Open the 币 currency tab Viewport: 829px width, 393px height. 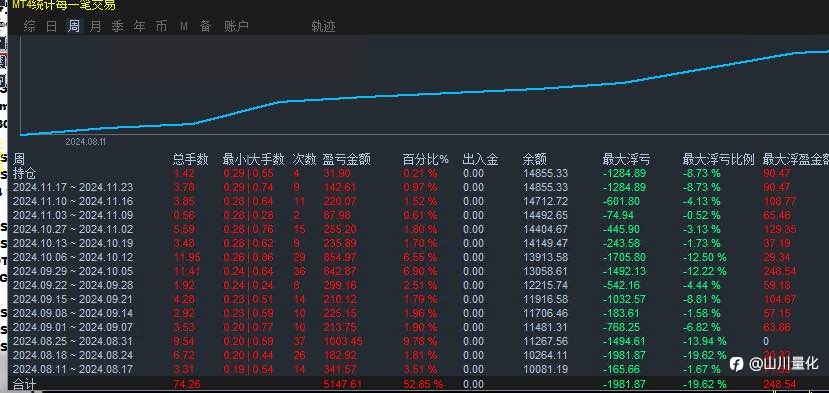(161, 26)
